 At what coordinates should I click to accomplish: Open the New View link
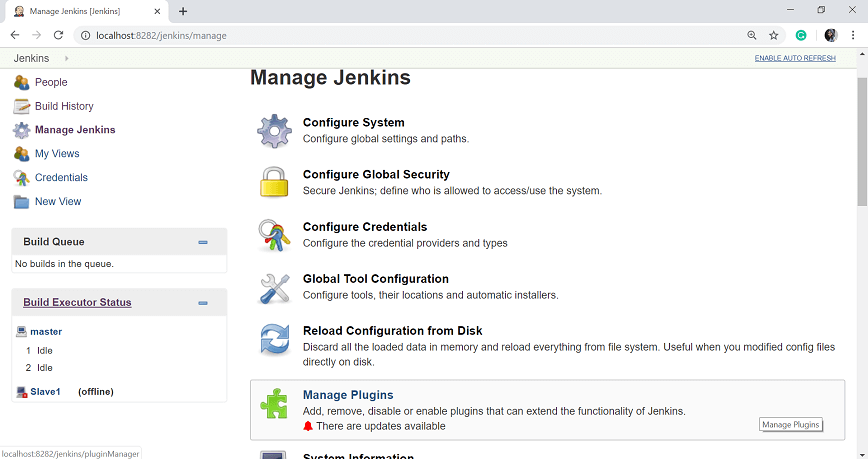58,202
